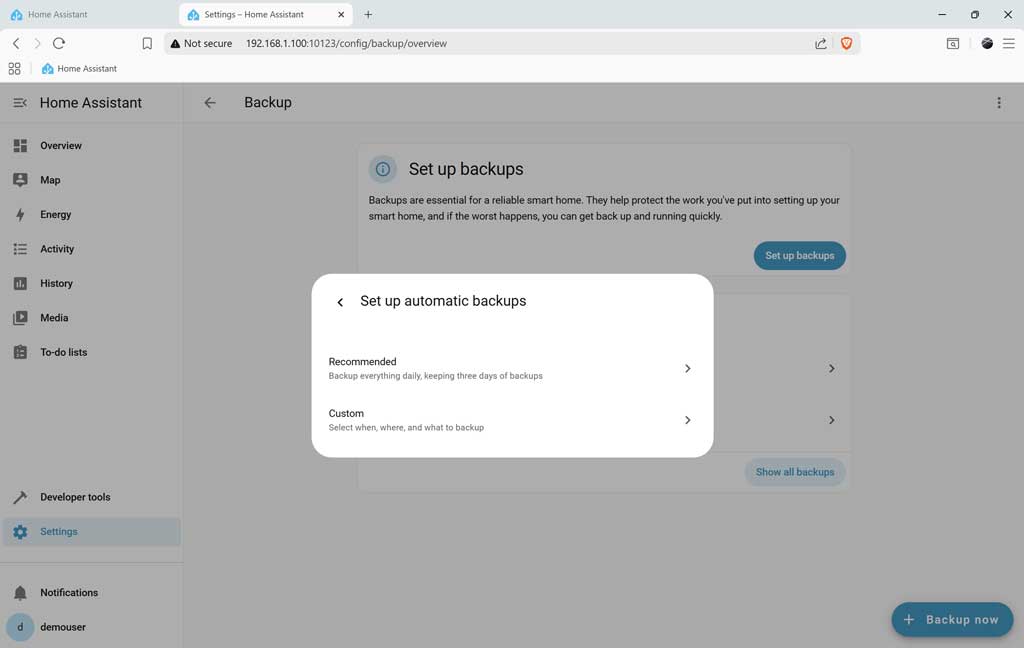Click Show all backups button
The height and width of the screenshot is (648, 1024).
[795, 472]
